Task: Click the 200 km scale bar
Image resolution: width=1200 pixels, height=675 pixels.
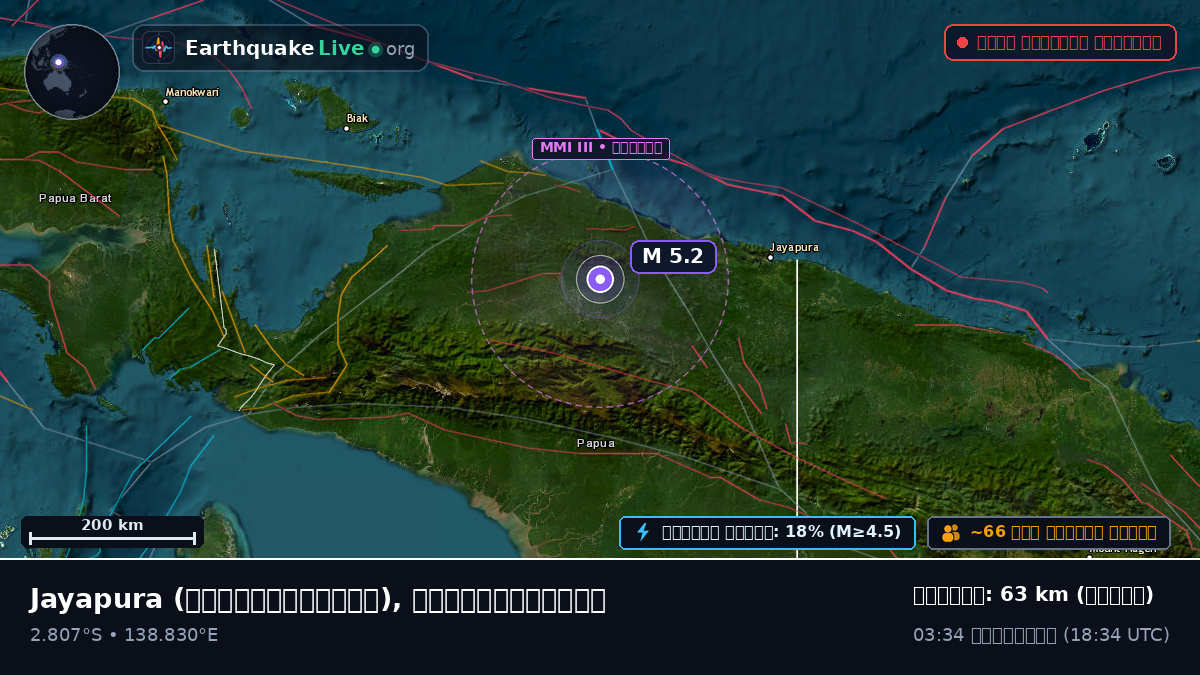Action: click(112, 531)
